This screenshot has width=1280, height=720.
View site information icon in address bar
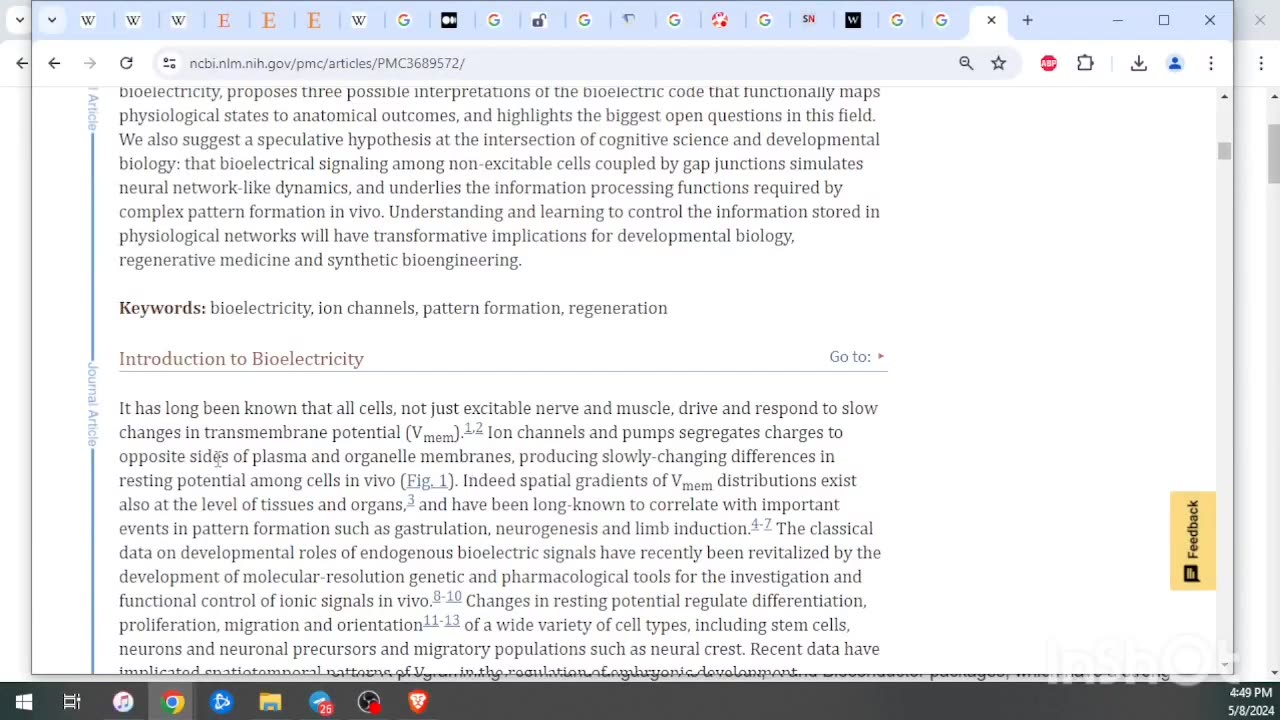click(169, 63)
